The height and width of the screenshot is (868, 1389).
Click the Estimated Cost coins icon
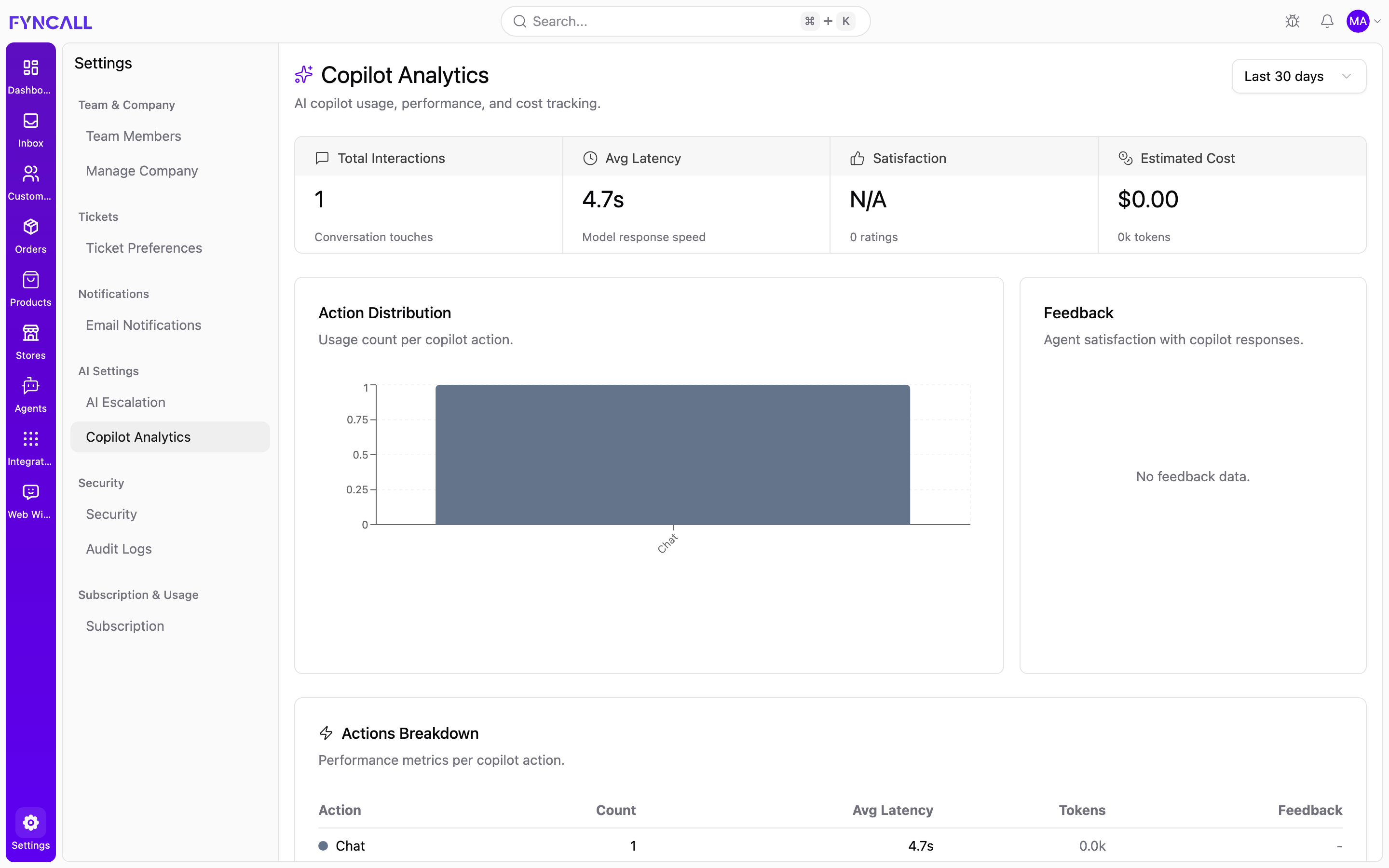(1126, 158)
